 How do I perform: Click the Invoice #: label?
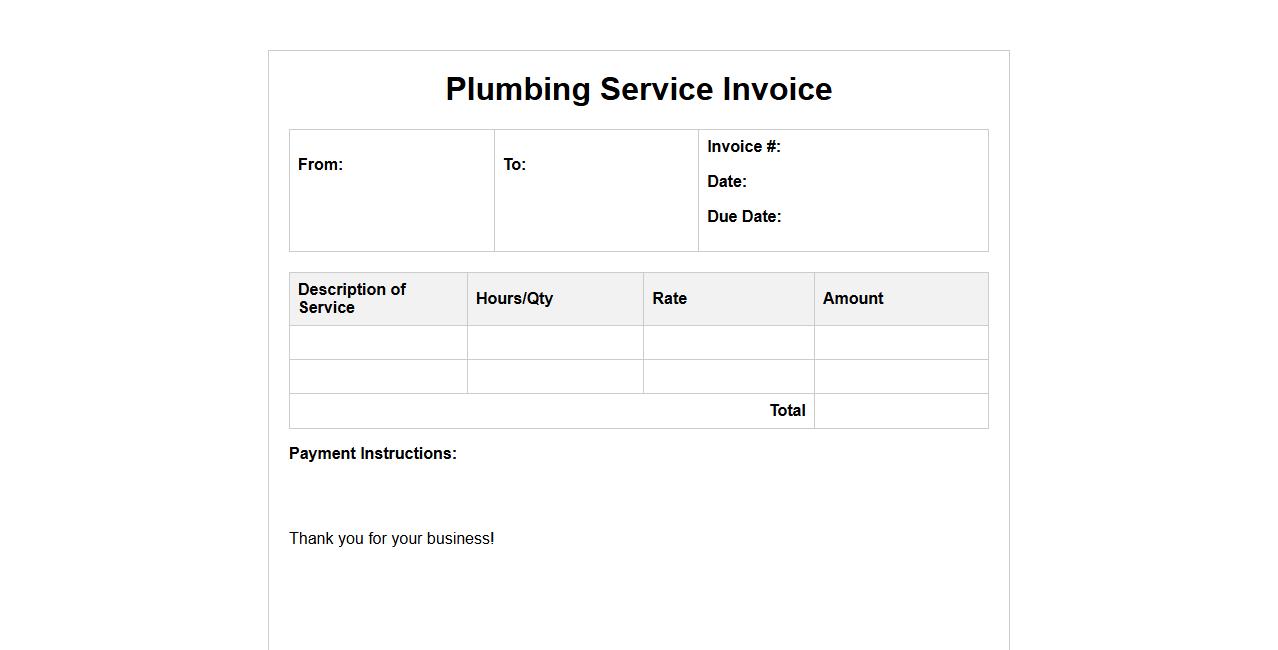pos(744,147)
